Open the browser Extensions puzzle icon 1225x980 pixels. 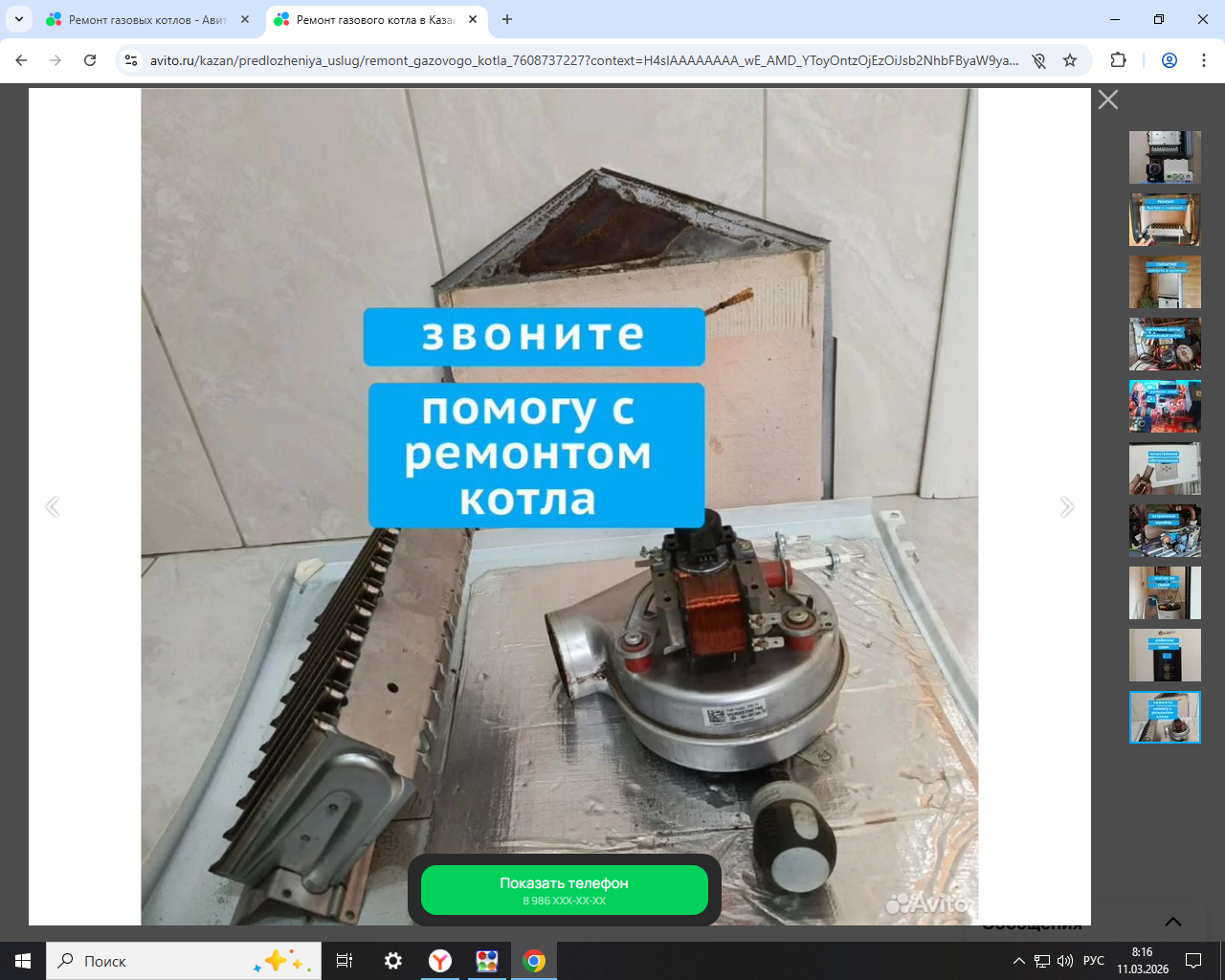1118,60
